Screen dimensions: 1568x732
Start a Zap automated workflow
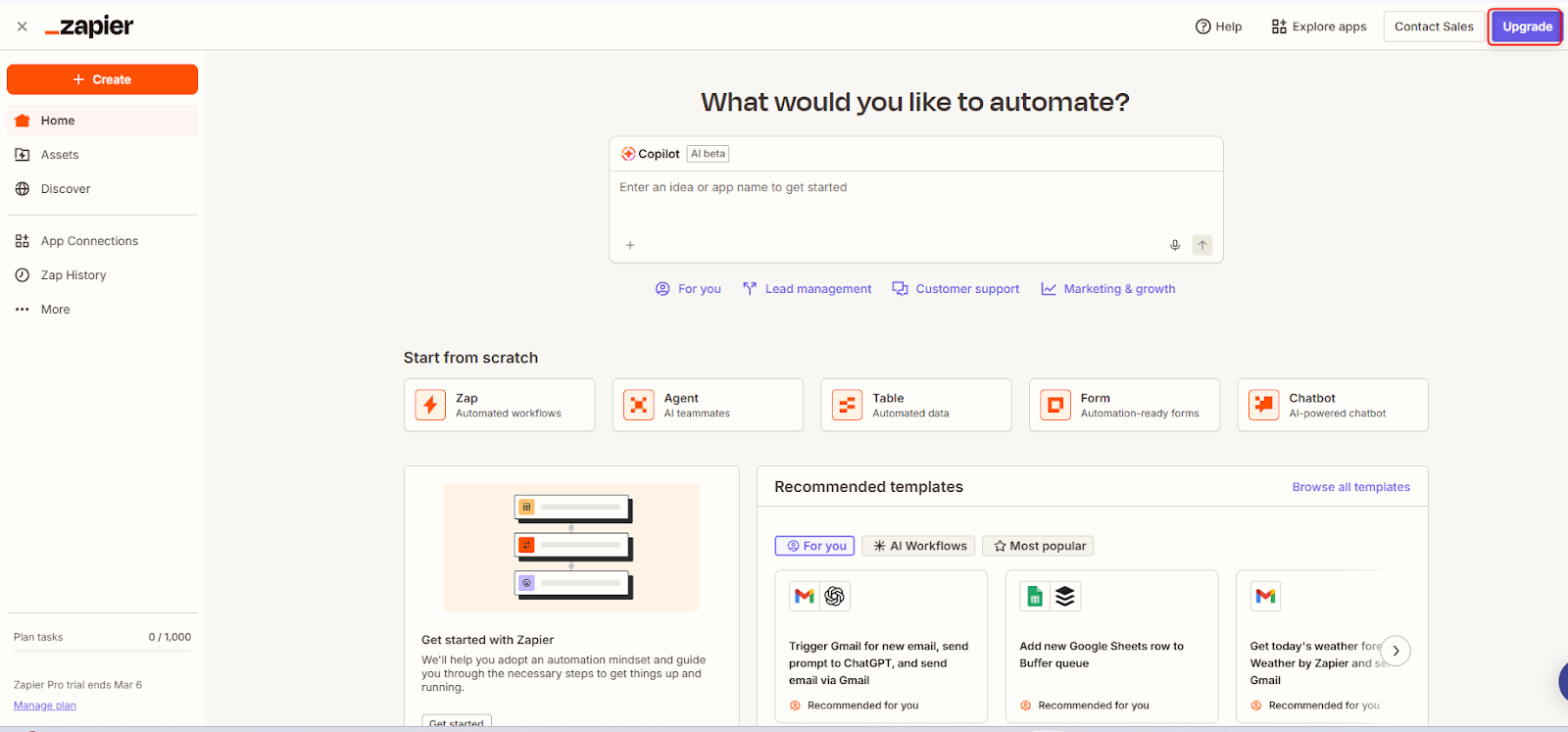pos(500,405)
